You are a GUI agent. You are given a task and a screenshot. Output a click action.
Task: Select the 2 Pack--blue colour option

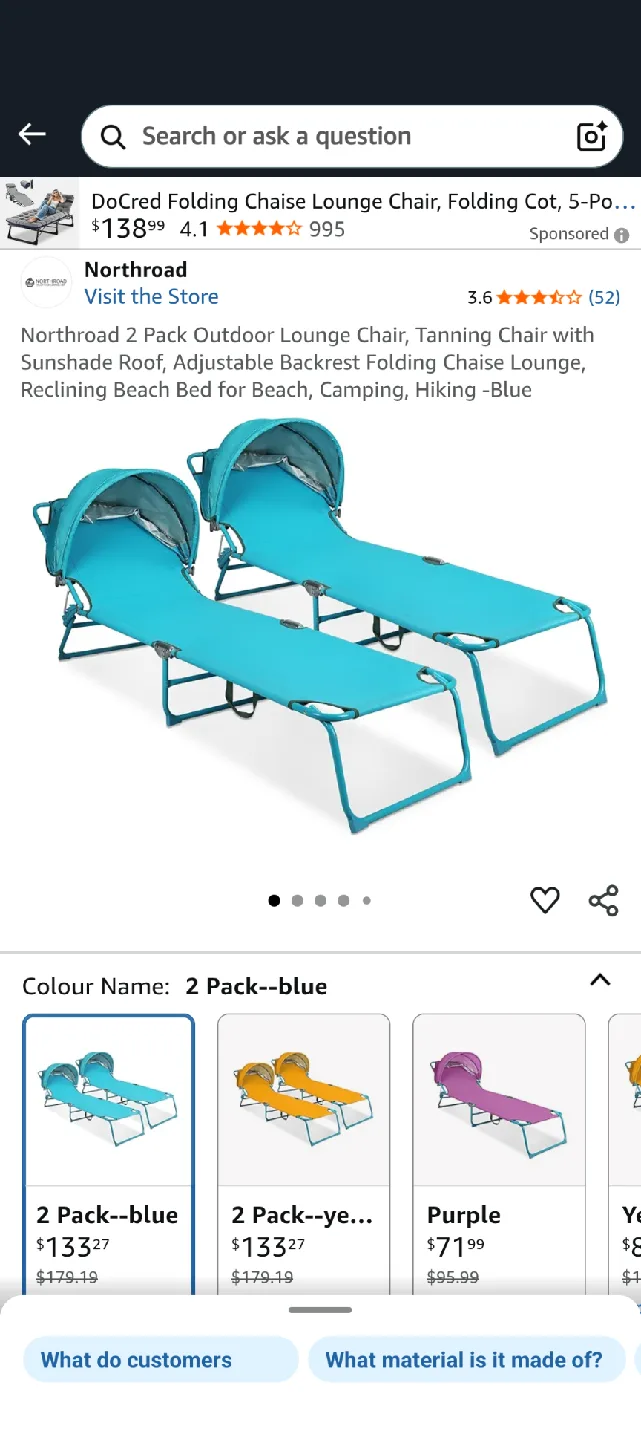(108, 1150)
